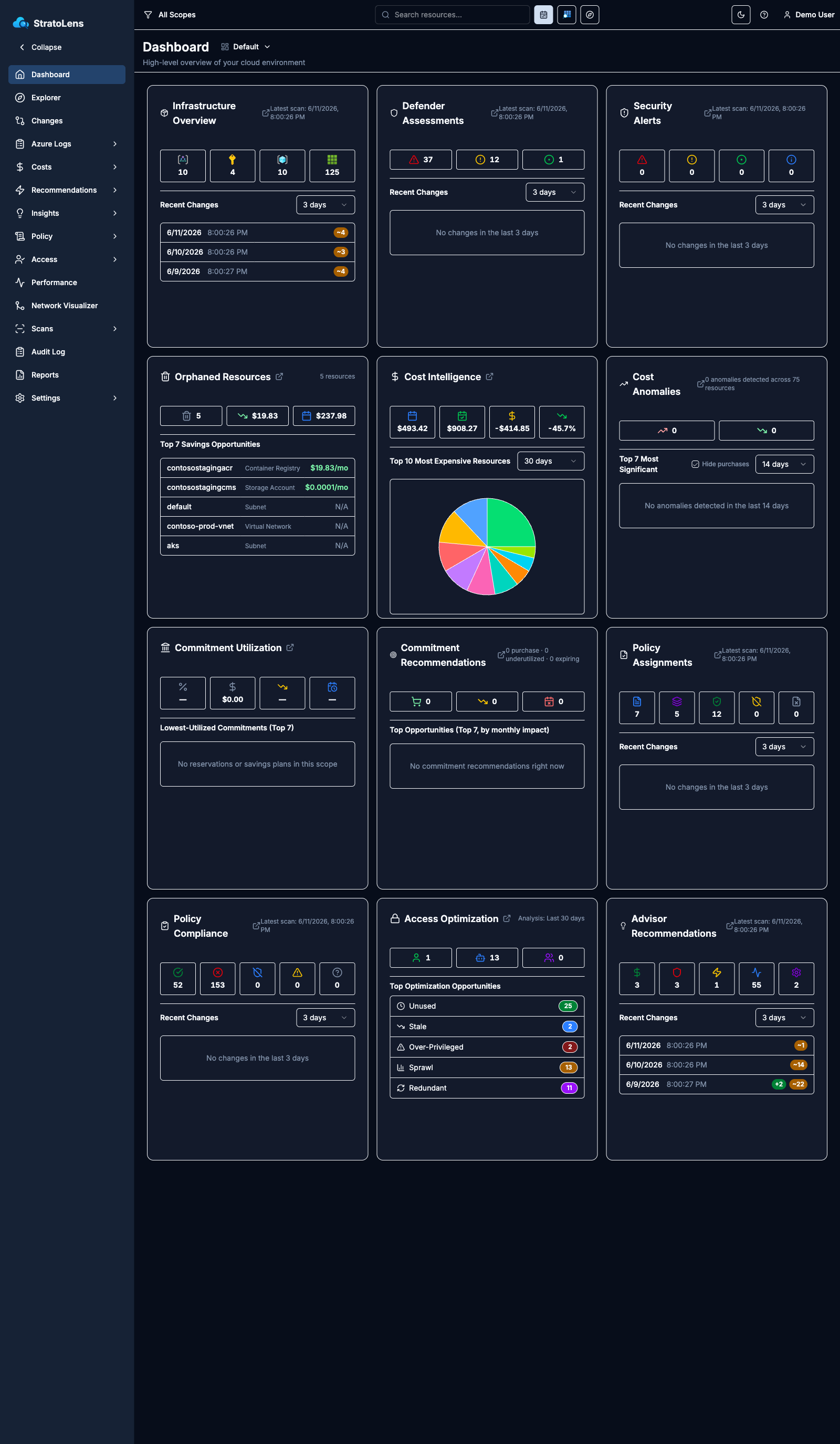Screen dimensions: 840x1444
Task: Click the resources grid tile showing 125
Action: [x=332, y=166]
